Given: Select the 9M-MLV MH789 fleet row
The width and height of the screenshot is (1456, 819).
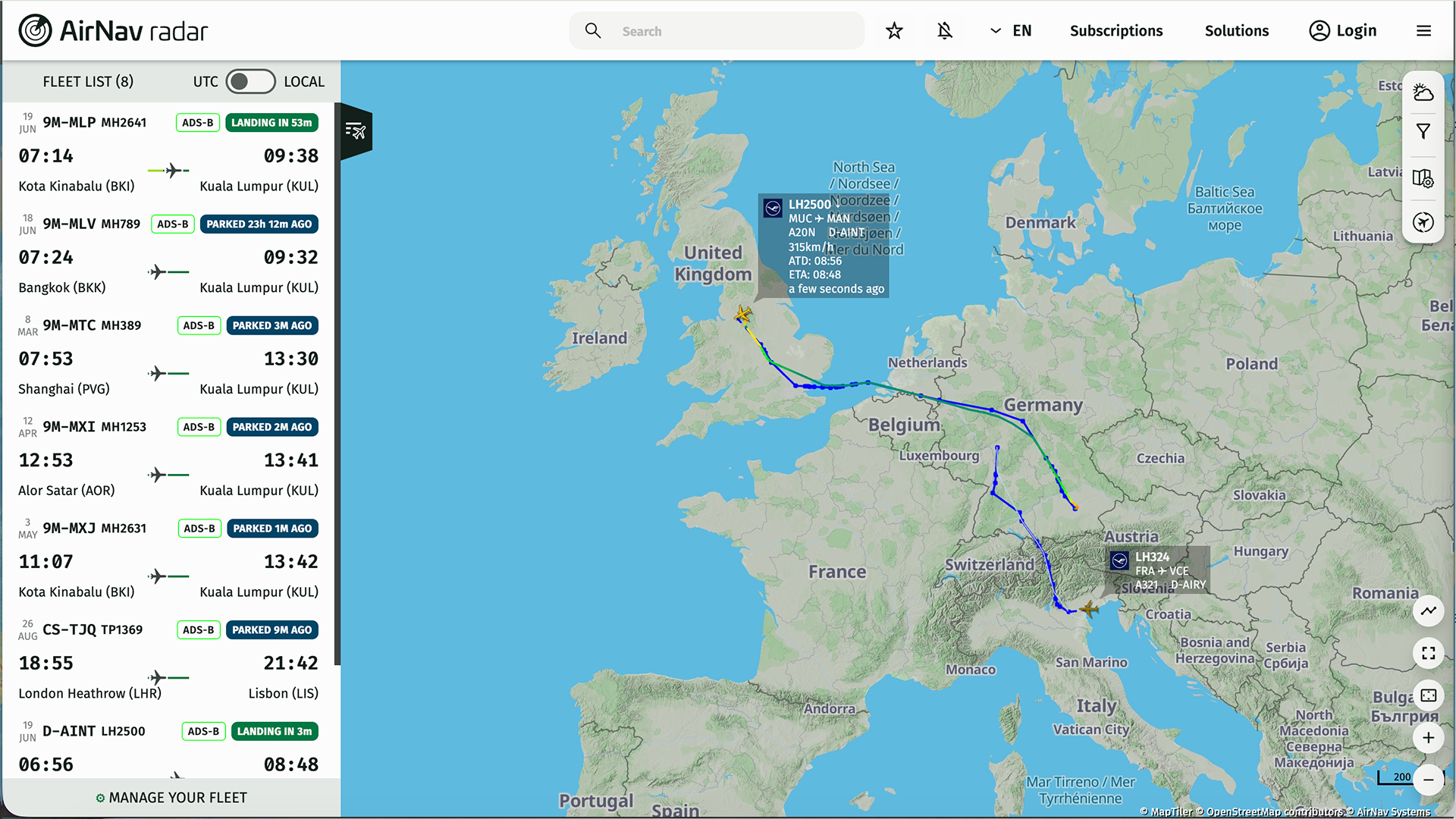Looking at the screenshot, I should [168, 256].
